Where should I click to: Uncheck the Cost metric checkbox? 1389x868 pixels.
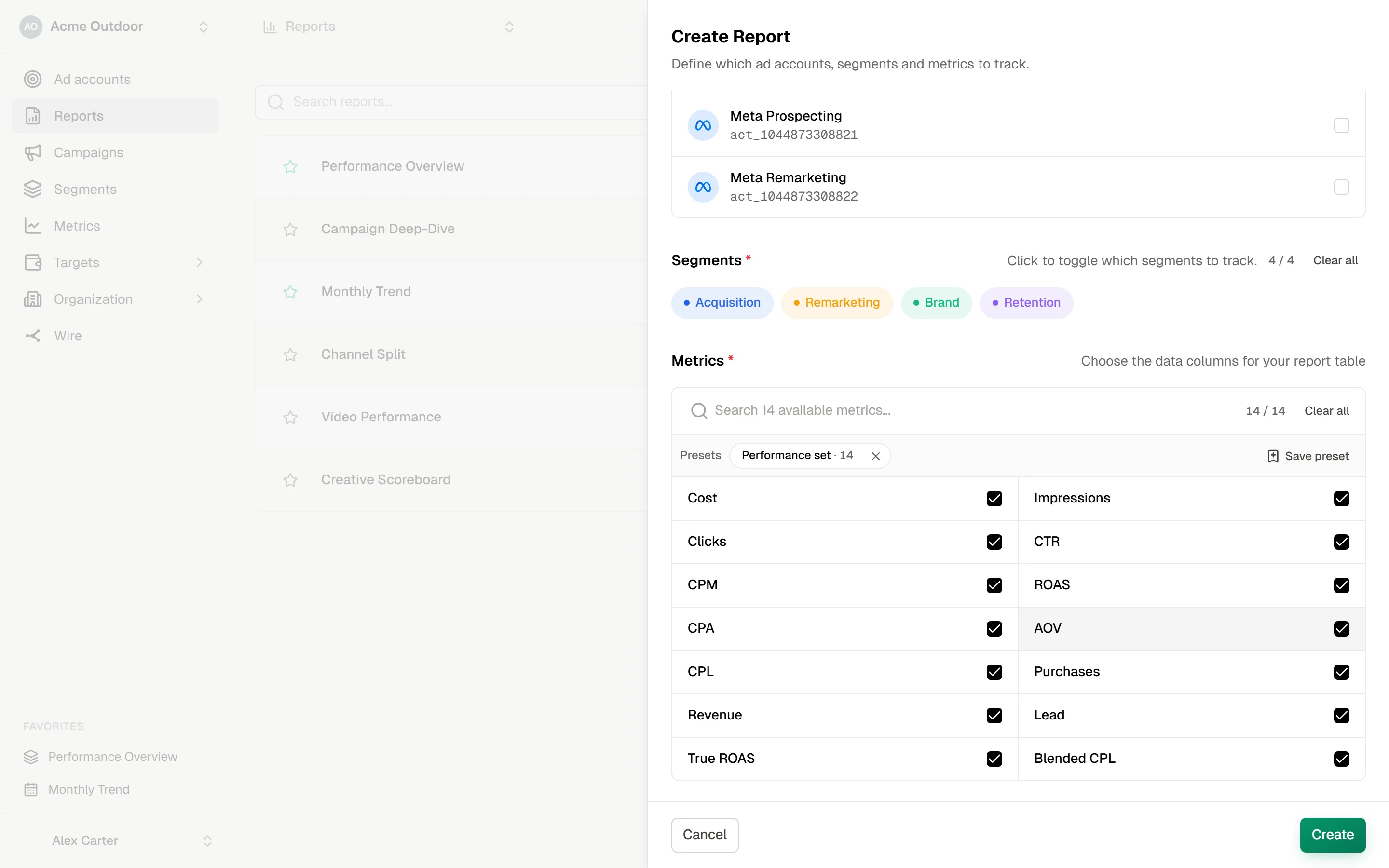point(994,498)
